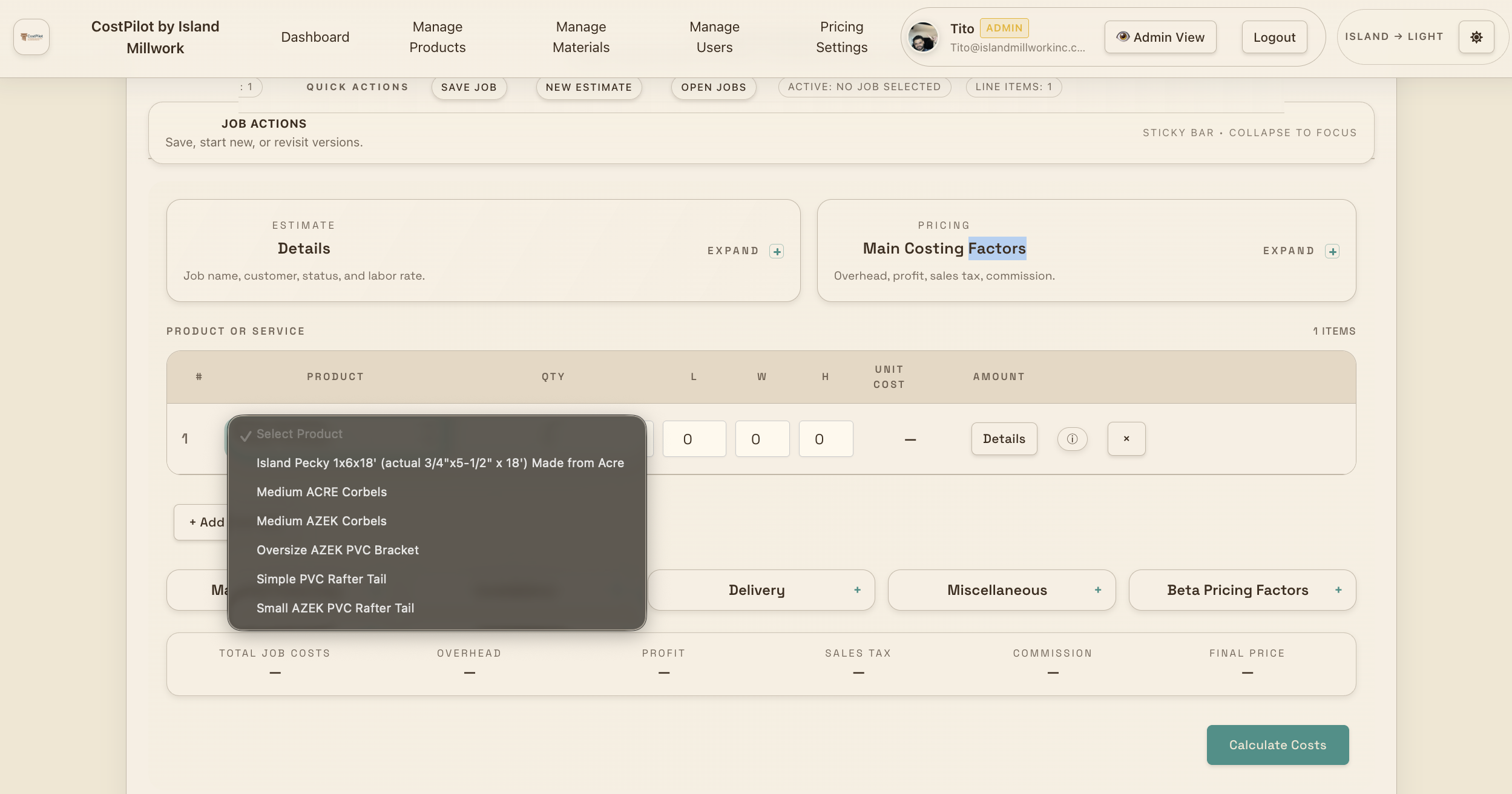Screen dimensions: 1512x794
Task: Click the Tito@islandmillworkinc.c... email text
Action: click(x=1017, y=48)
